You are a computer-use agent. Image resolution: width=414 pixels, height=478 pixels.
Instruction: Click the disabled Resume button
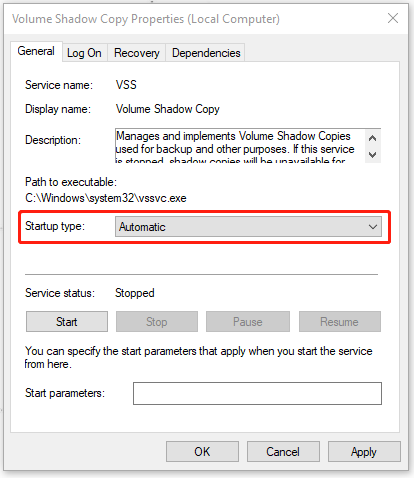(x=340, y=322)
